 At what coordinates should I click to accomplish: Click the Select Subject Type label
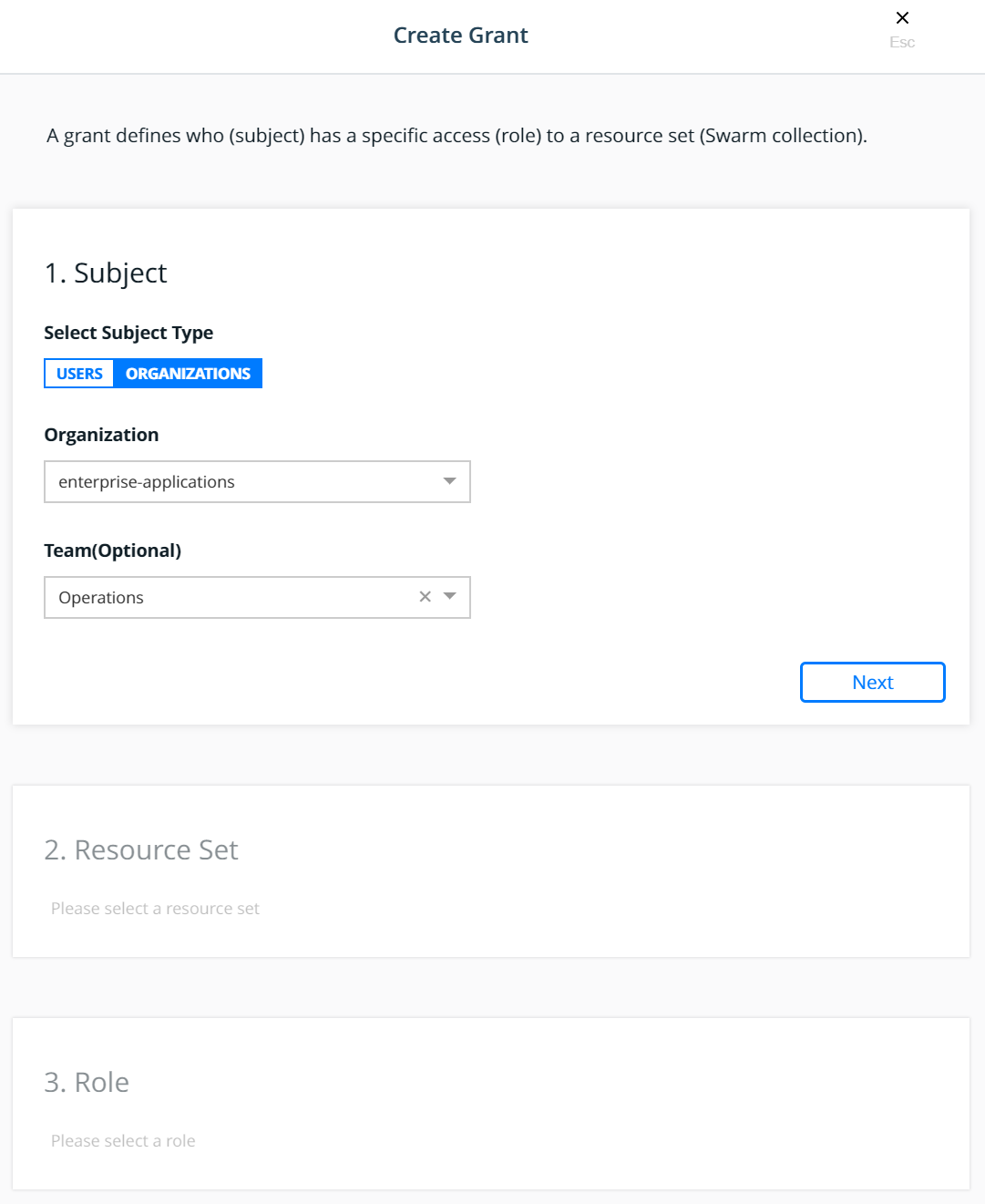[x=128, y=333]
